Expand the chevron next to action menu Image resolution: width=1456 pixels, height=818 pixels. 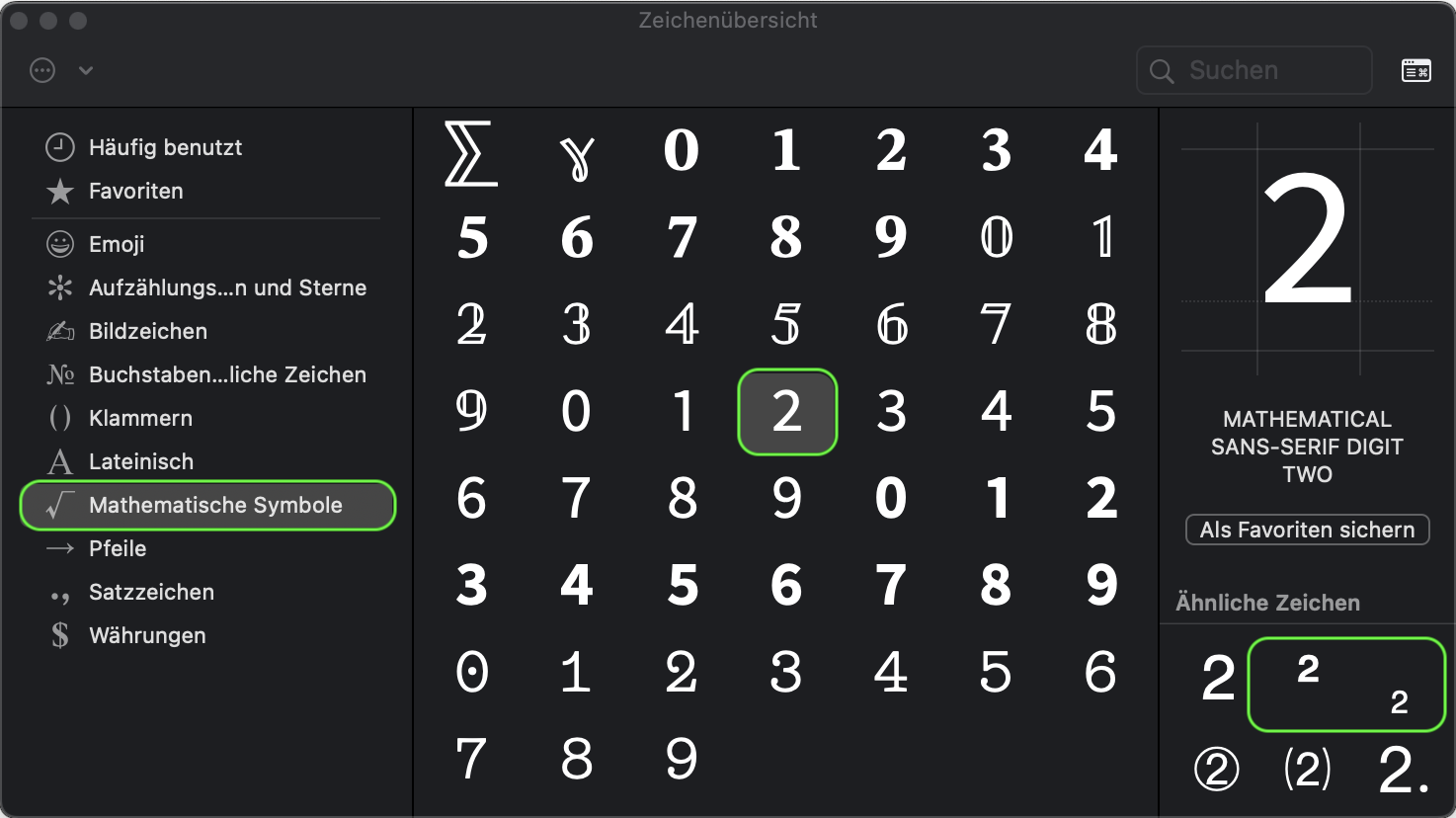tap(86, 70)
